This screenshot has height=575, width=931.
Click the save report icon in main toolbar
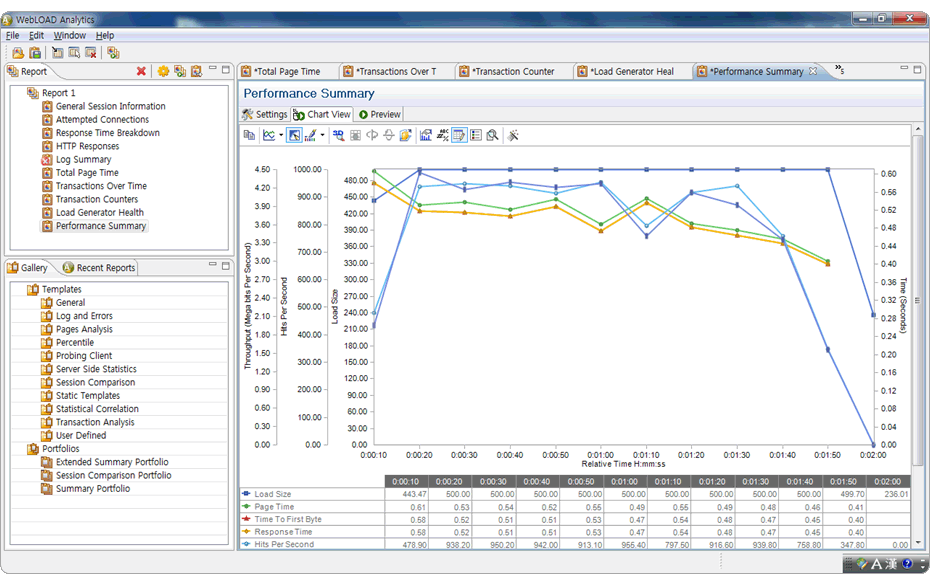coord(35,53)
